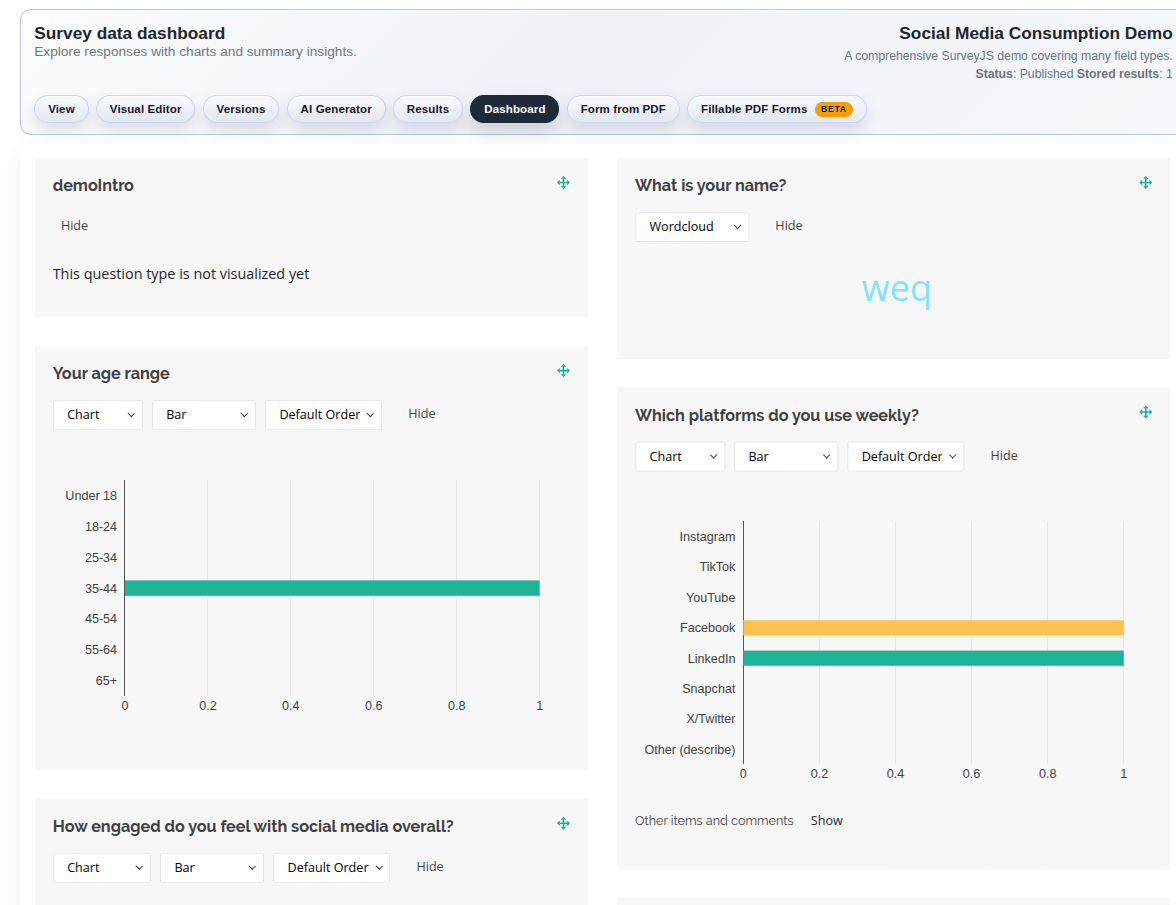
Task: Open the Visual Editor tab
Action: (145, 109)
